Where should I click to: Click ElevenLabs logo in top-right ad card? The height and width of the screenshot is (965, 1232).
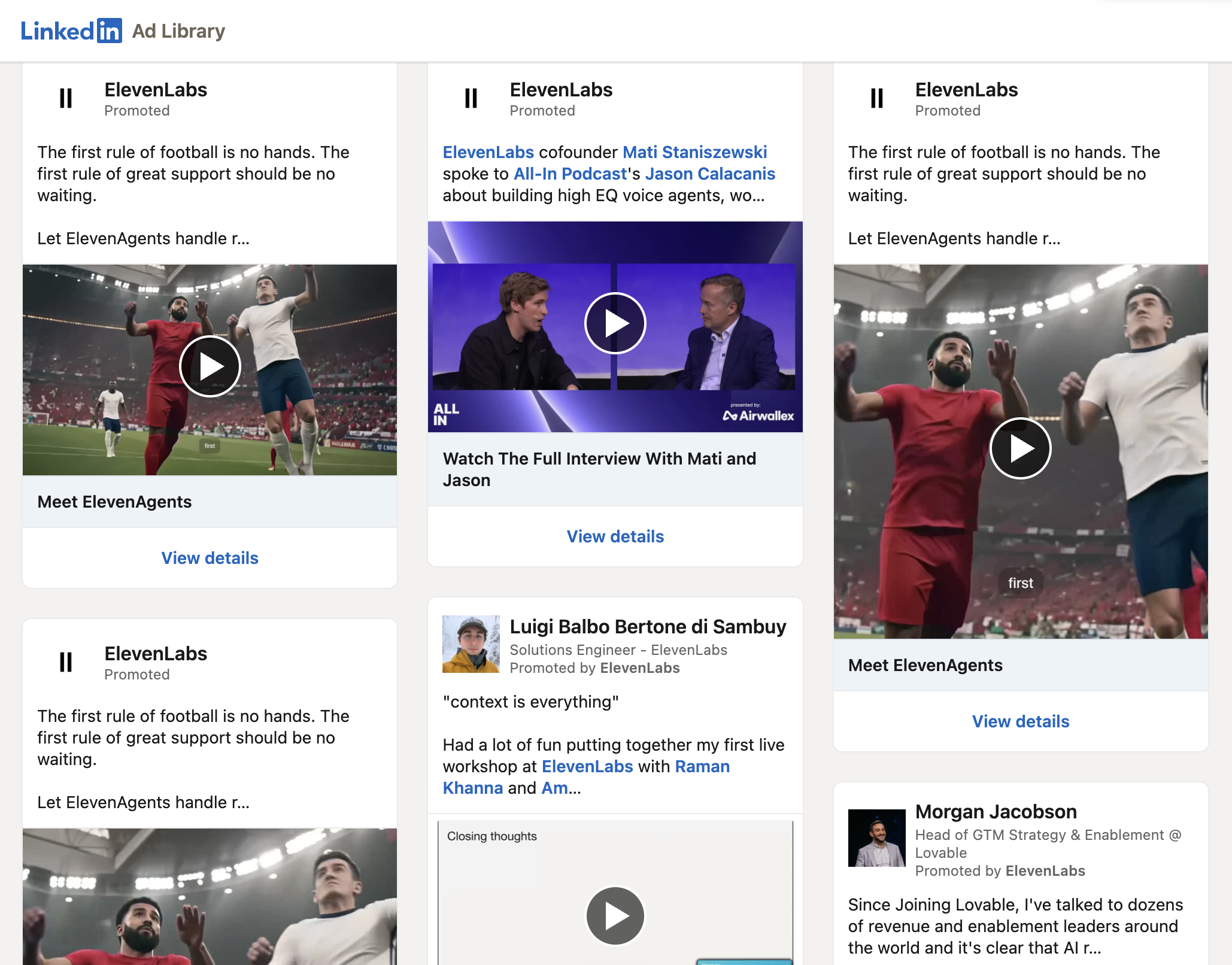tap(877, 98)
